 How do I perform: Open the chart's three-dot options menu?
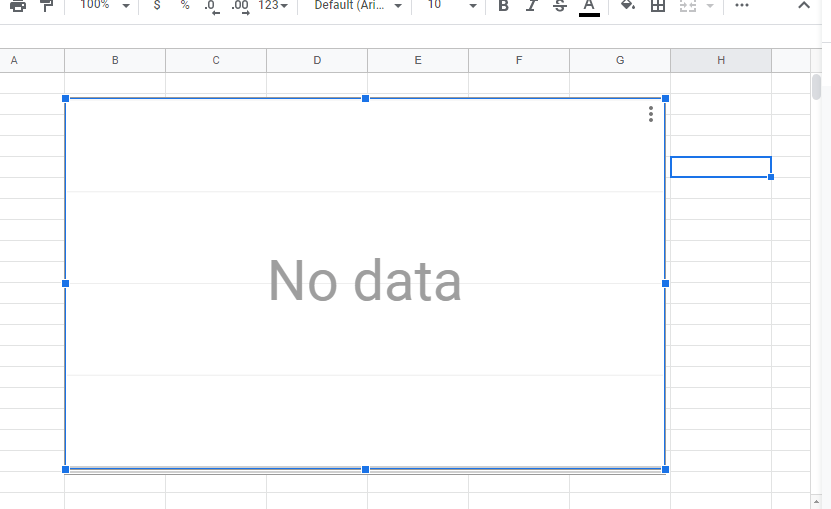point(651,114)
